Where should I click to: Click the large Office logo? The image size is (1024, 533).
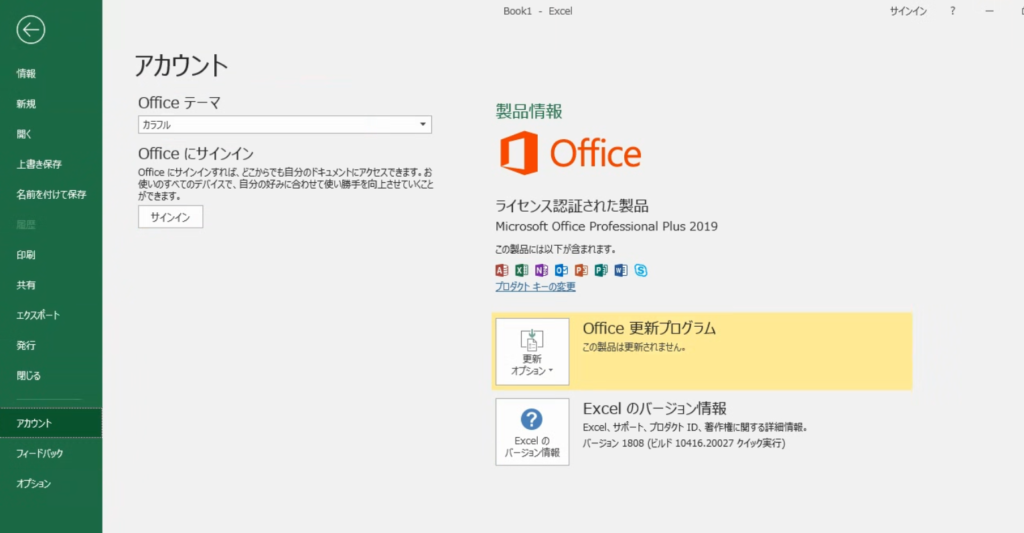pyautogui.click(x=570, y=153)
